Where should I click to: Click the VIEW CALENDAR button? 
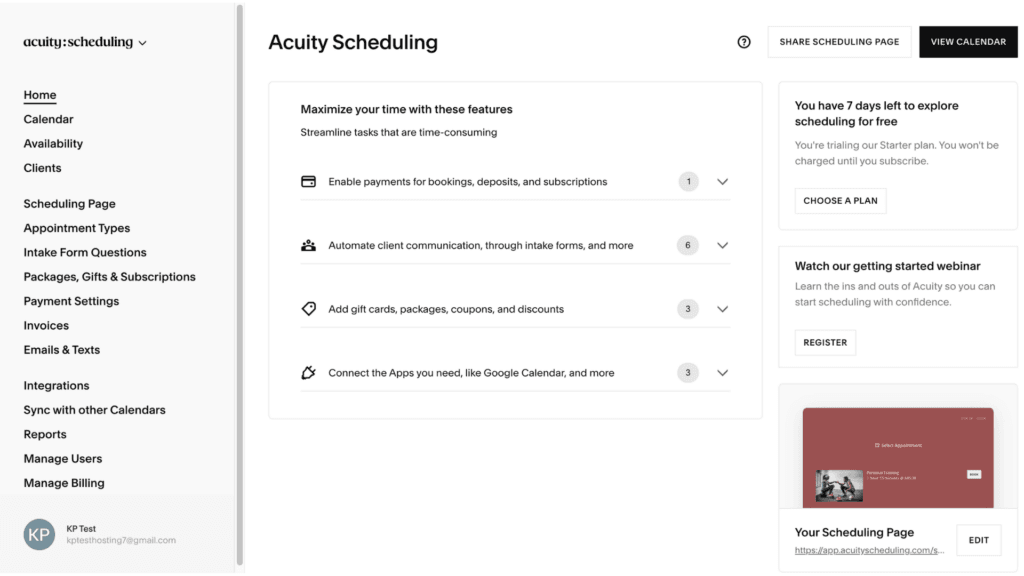[x=967, y=41]
